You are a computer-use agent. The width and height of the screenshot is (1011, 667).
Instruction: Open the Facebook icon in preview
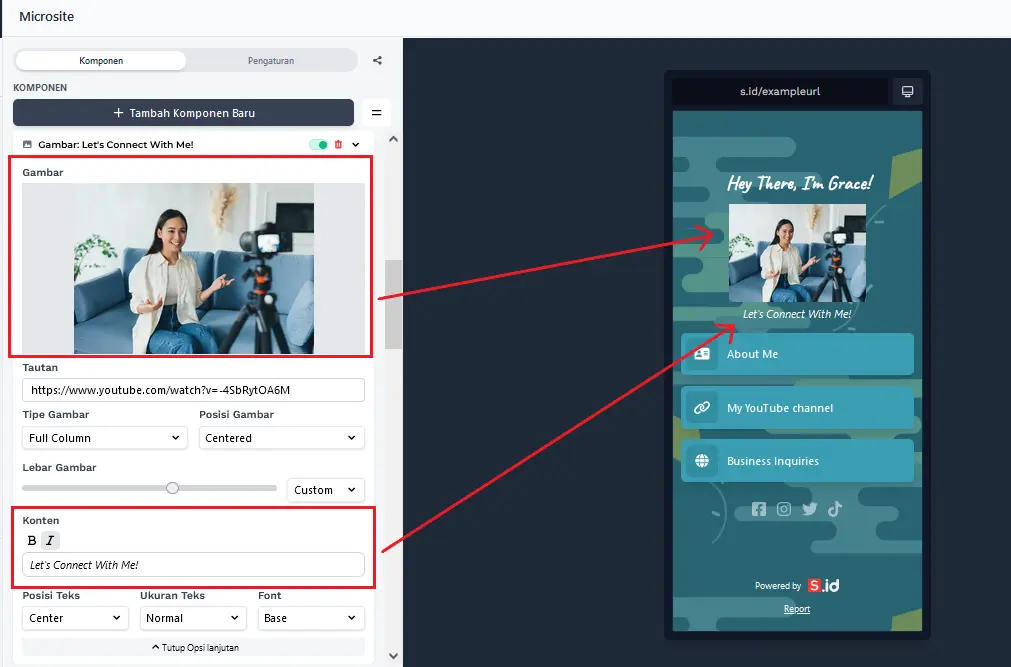[759, 509]
